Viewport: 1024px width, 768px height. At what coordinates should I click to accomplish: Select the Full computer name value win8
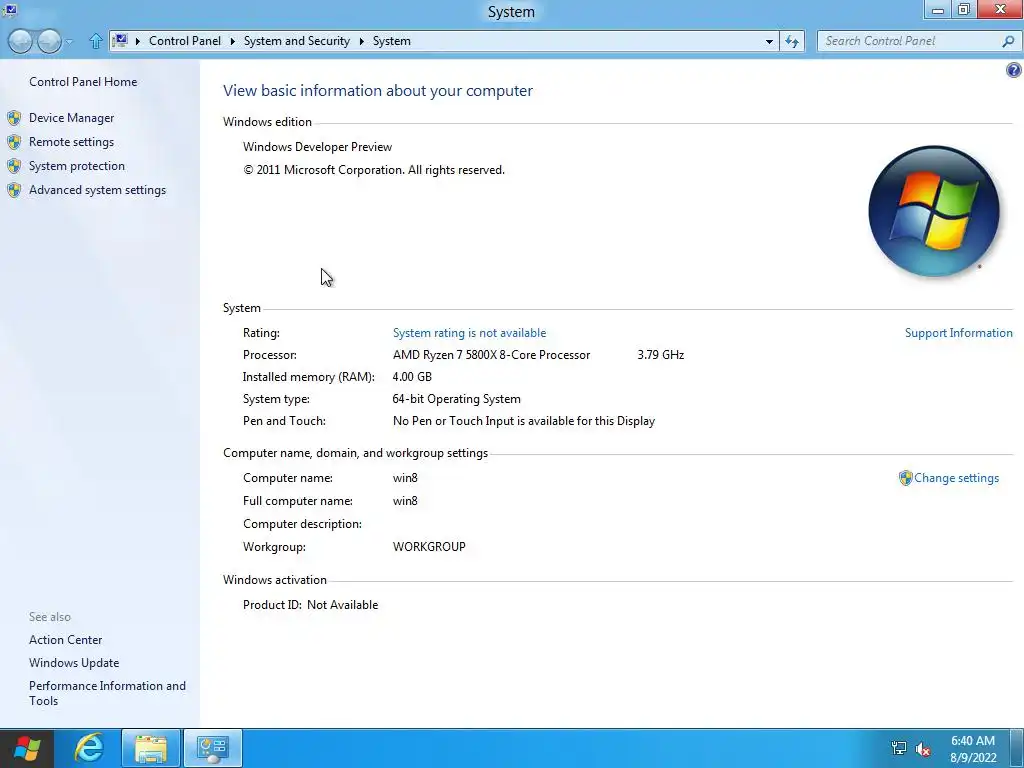pos(405,501)
